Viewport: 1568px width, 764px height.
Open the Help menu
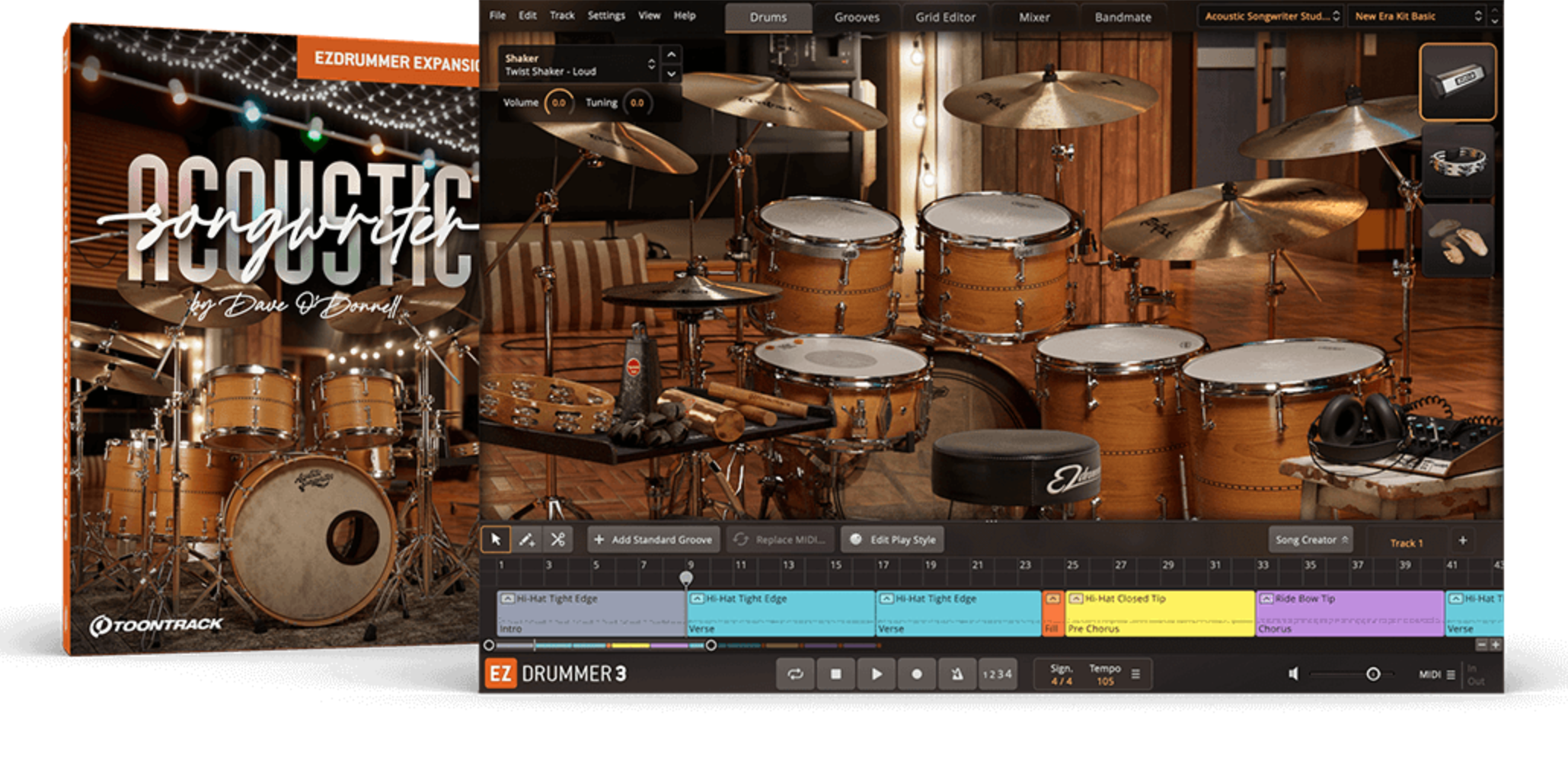click(685, 15)
